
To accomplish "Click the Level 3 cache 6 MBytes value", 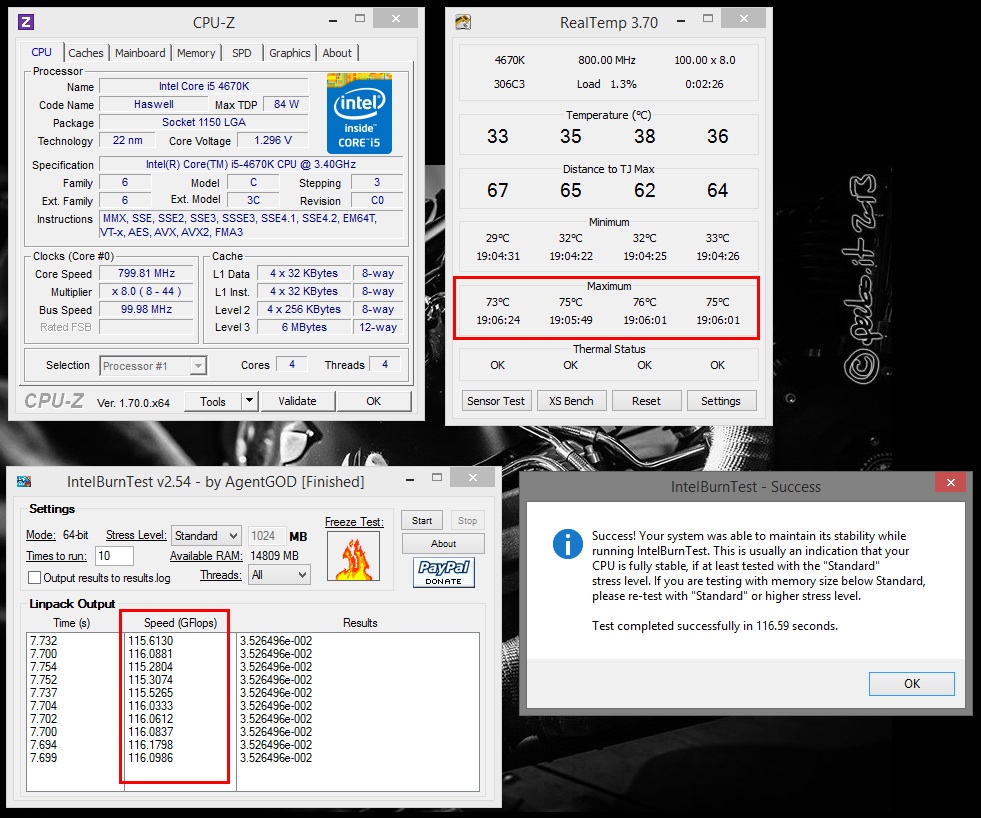I will [x=304, y=327].
